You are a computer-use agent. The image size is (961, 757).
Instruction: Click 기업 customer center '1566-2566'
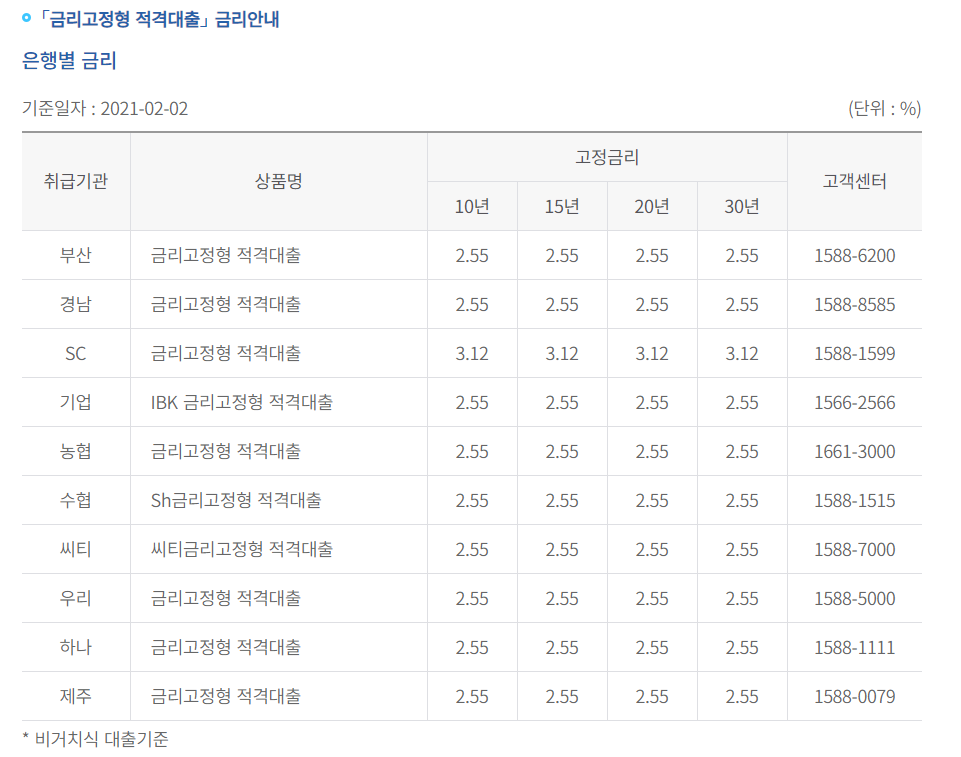click(x=854, y=403)
